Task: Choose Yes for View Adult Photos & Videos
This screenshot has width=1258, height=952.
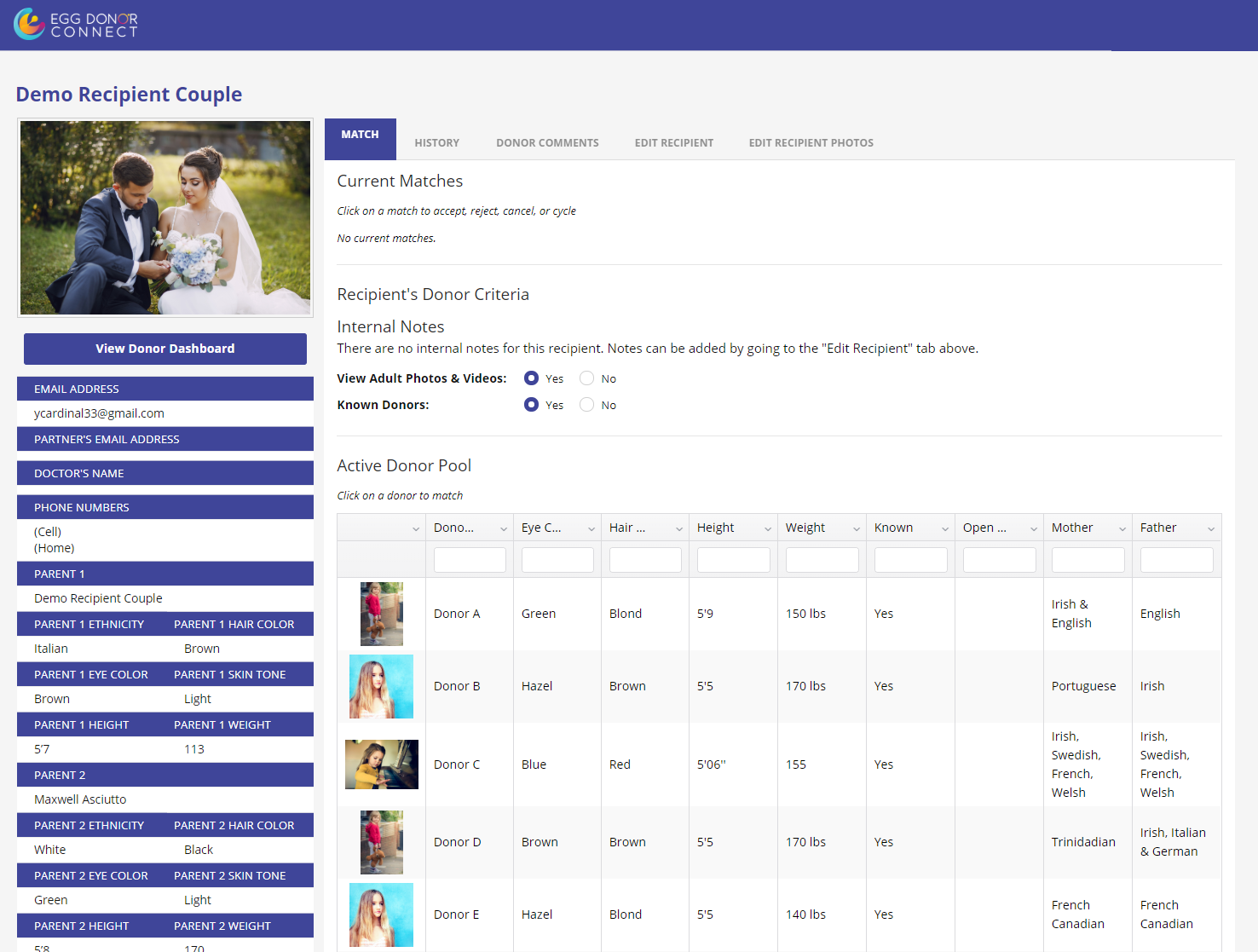Action: tap(531, 378)
